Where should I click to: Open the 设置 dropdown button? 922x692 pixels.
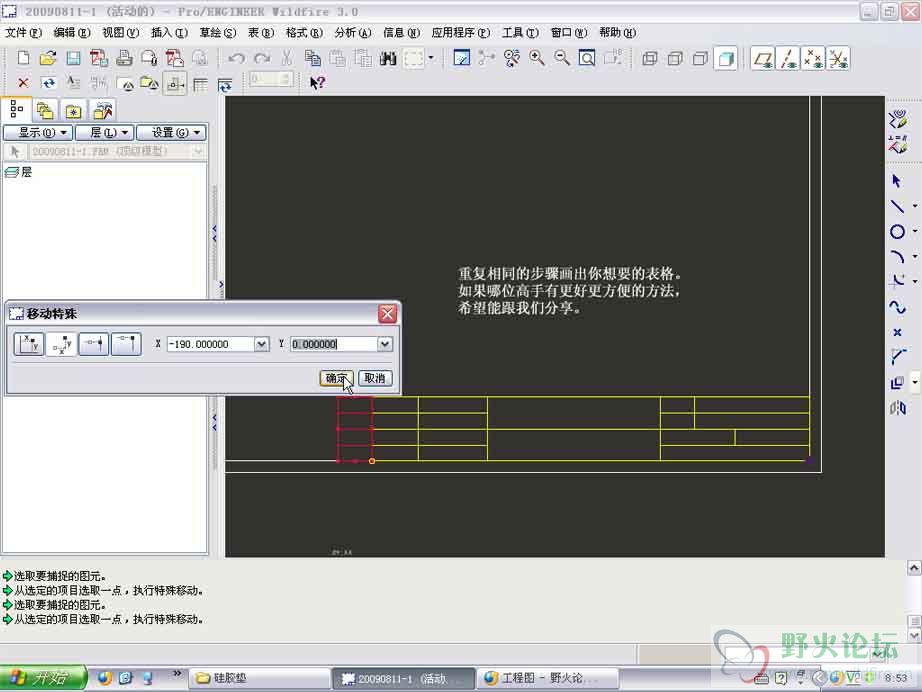[x=171, y=132]
